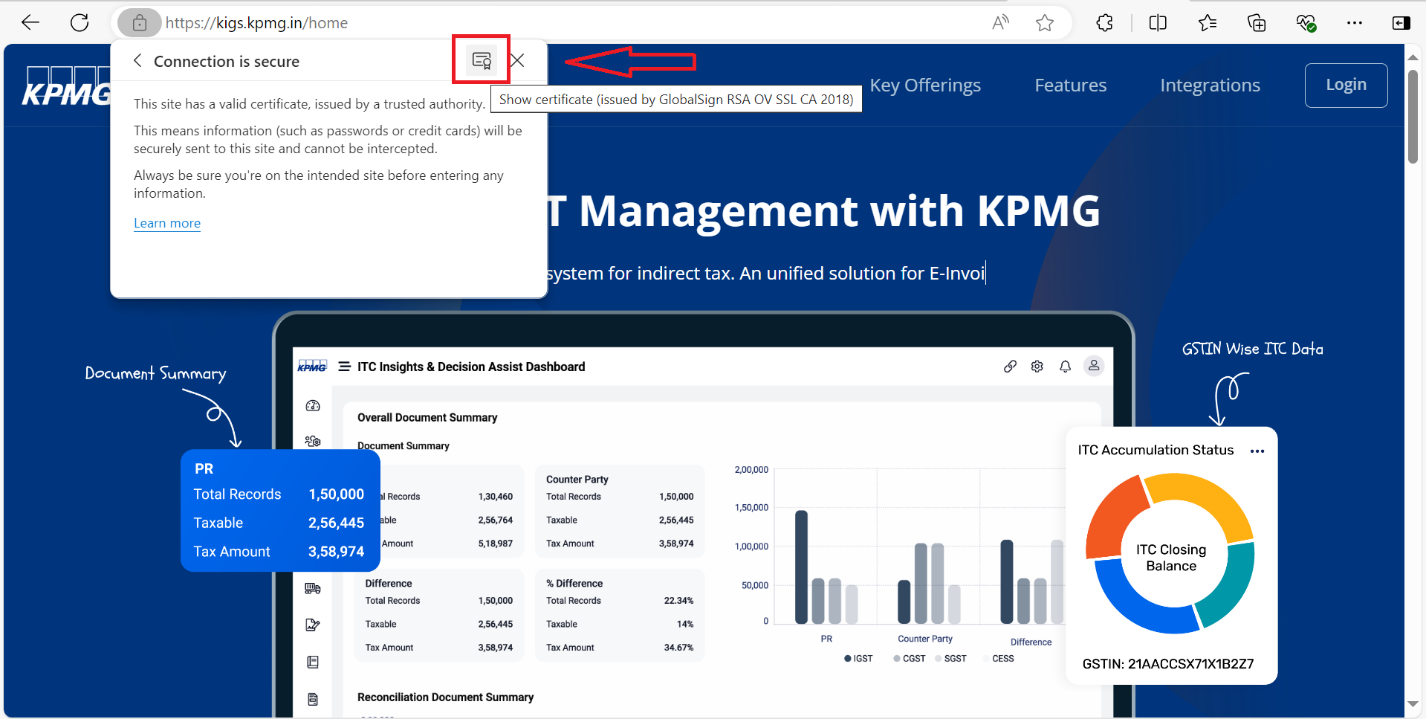Click the link chain icon in the dashboard header
This screenshot has height=719, width=1426.
point(1010,366)
